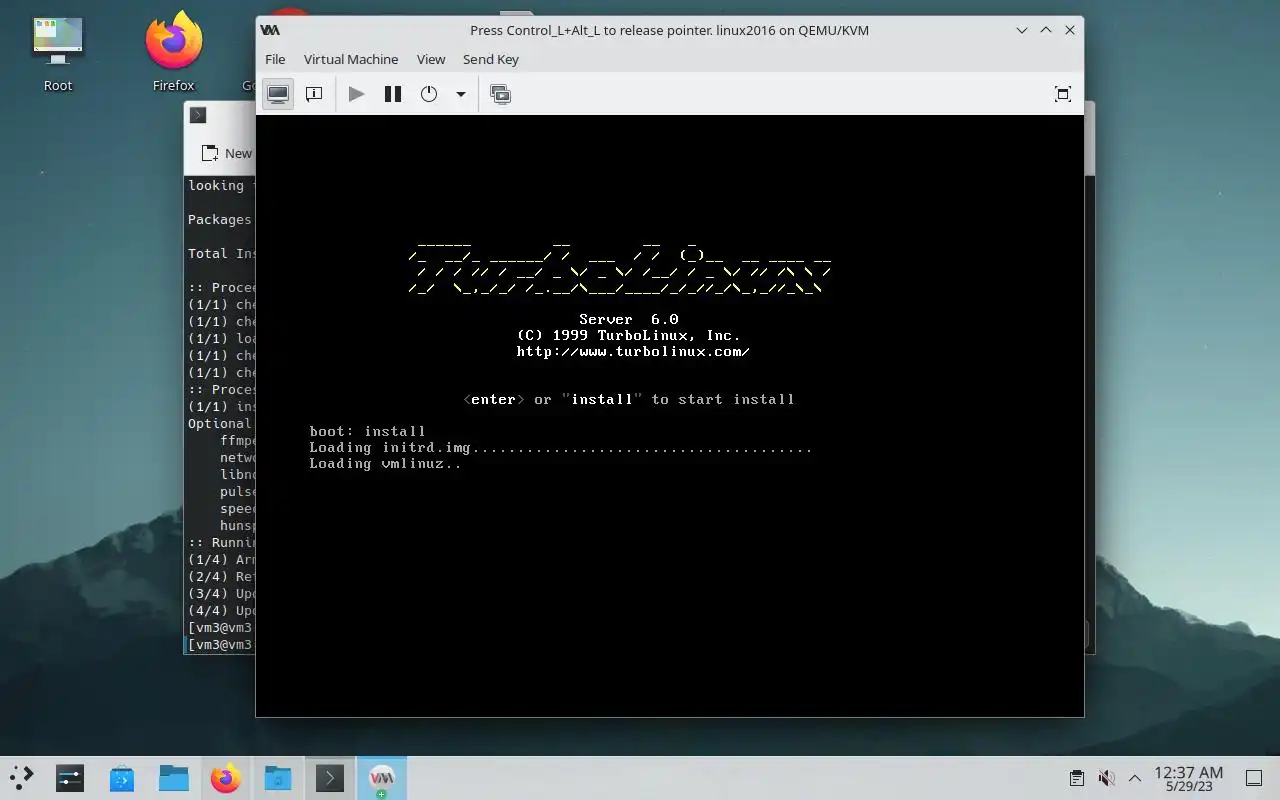Screen dimensions: 1280x800
Task: Open System Settings from the taskbar
Action: pos(70,778)
